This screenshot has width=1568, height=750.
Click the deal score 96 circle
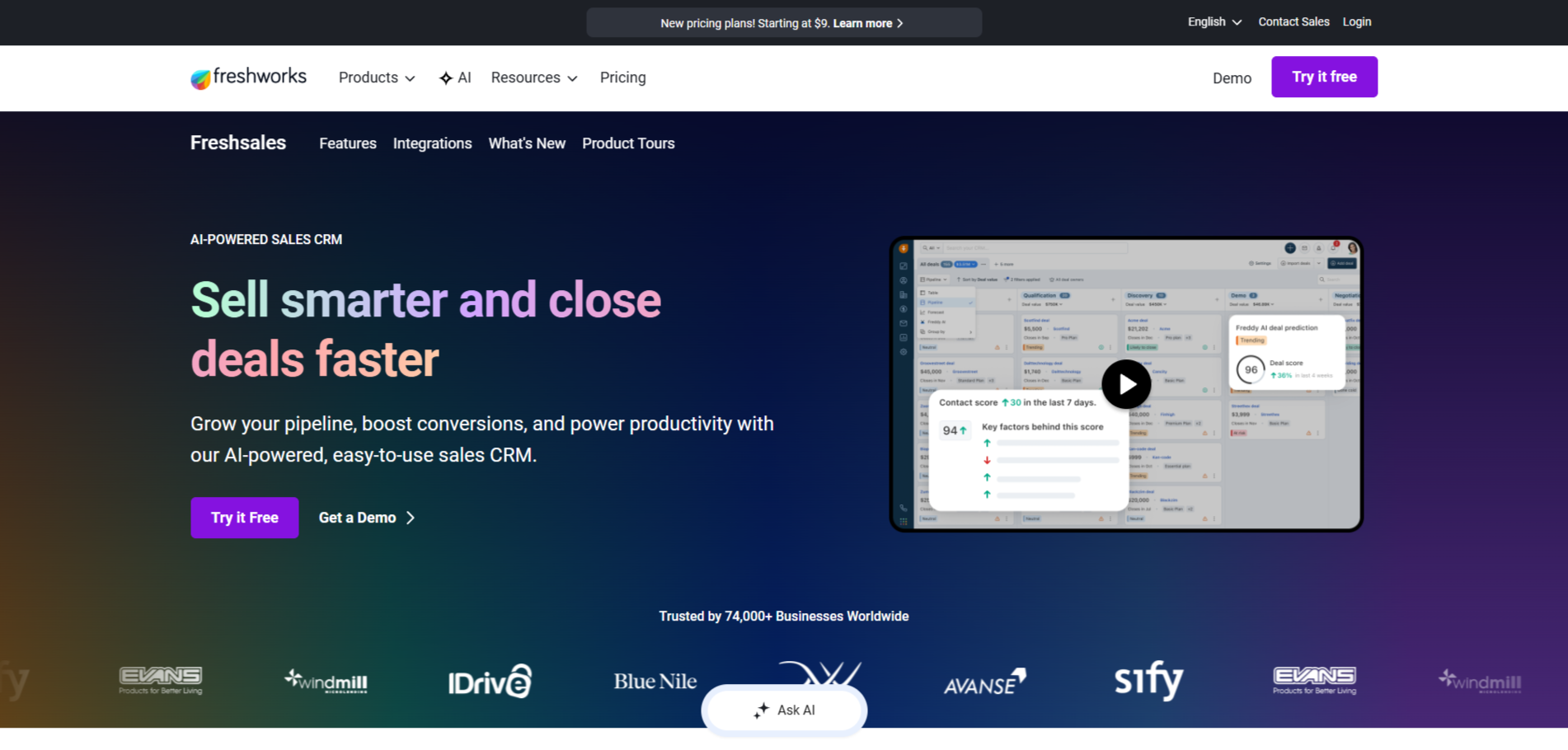click(x=1251, y=370)
